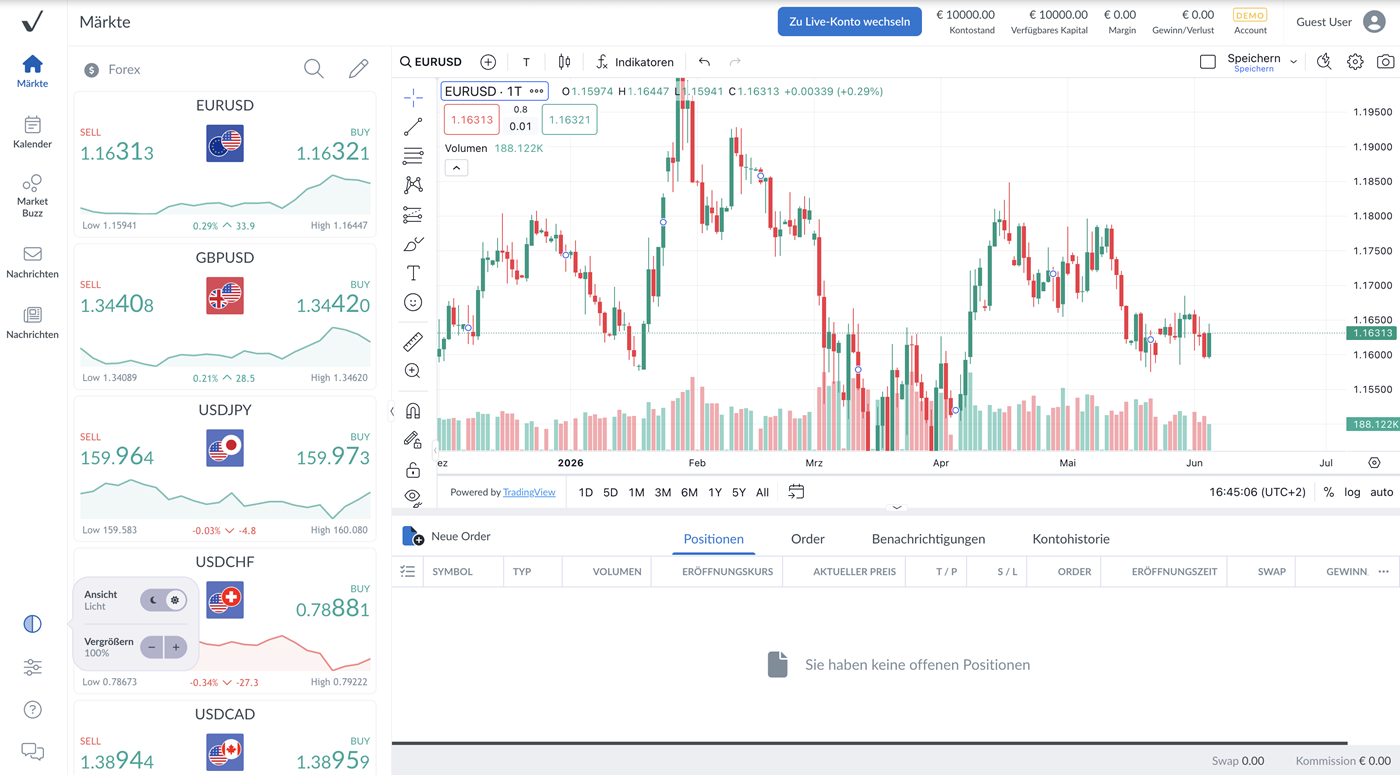The height and width of the screenshot is (775, 1400).
Task: Toggle log scale on chart
Action: coord(1352,492)
